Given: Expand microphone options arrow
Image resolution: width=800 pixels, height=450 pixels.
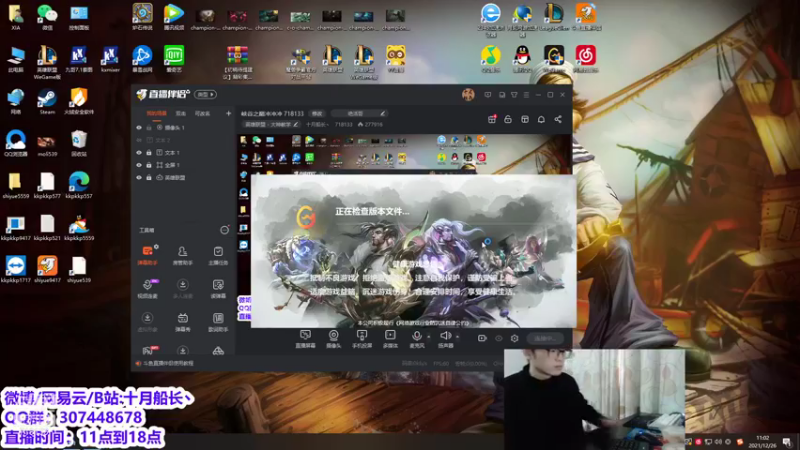Looking at the screenshot, I should (429, 336).
